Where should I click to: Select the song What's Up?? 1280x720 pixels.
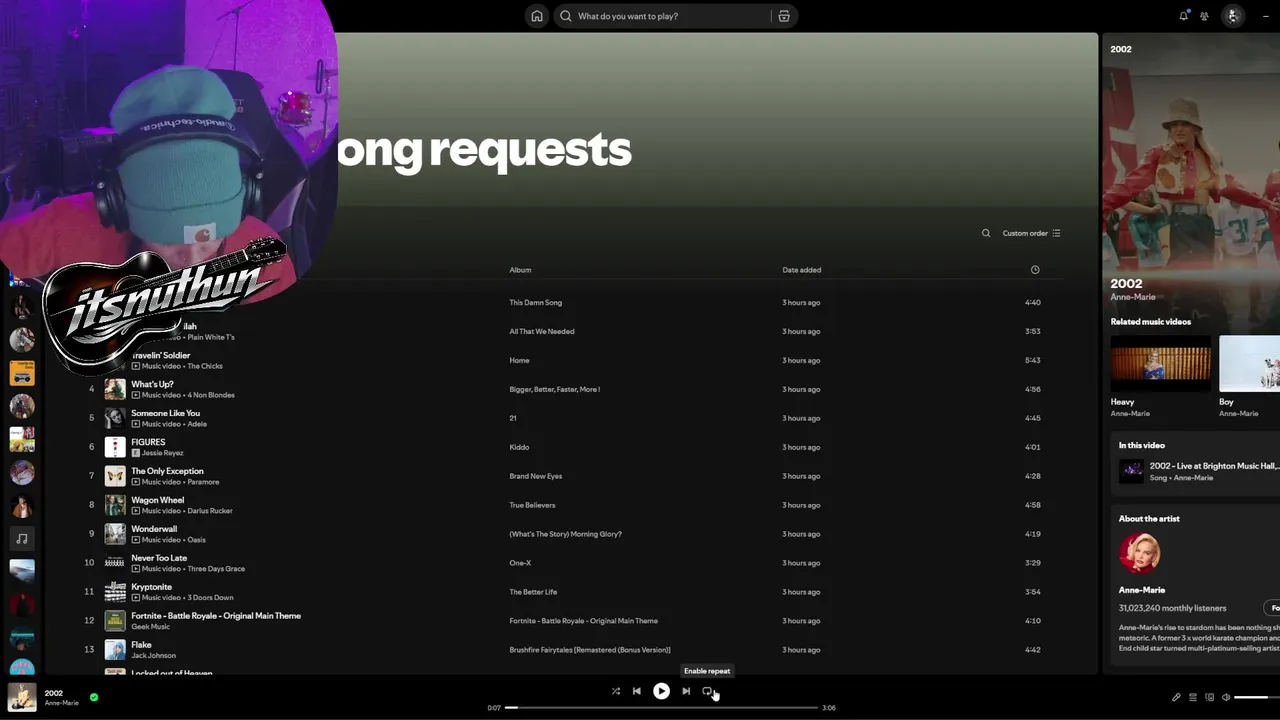click(x=152, y=384)
